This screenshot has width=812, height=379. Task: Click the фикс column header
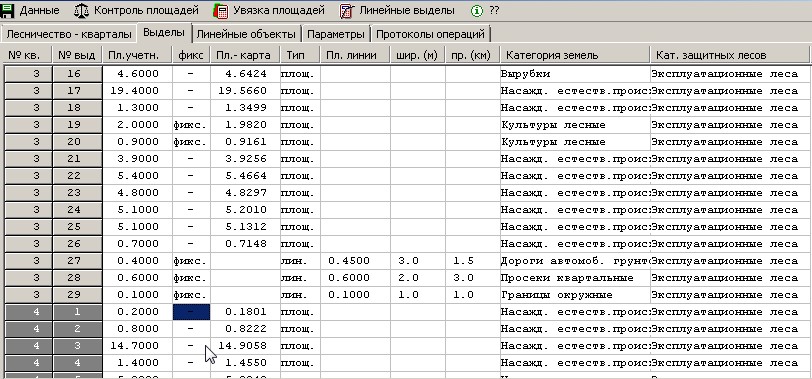(x=191, y=55)
